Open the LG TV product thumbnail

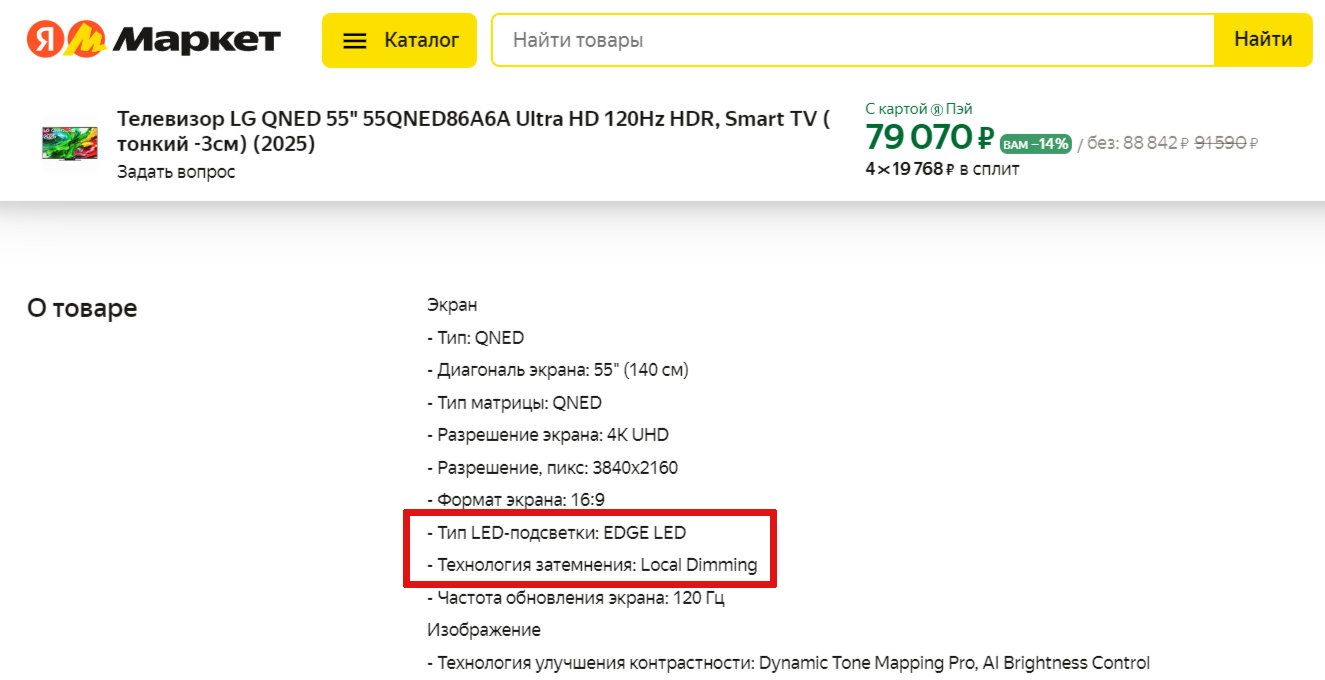[x=70, y=143]
